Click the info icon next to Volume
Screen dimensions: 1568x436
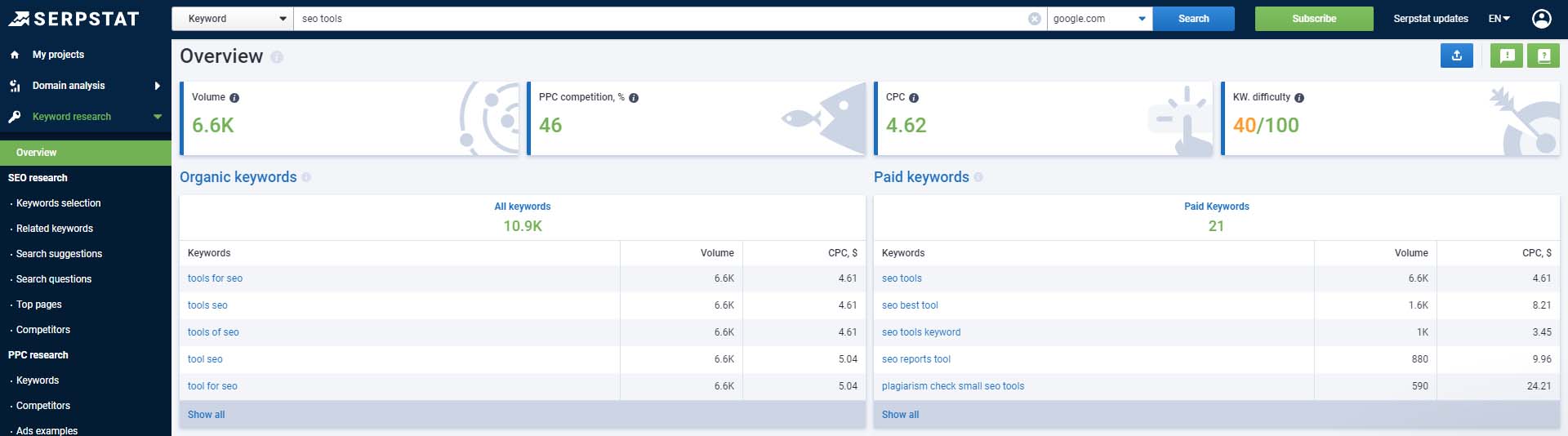pos(234,98)
